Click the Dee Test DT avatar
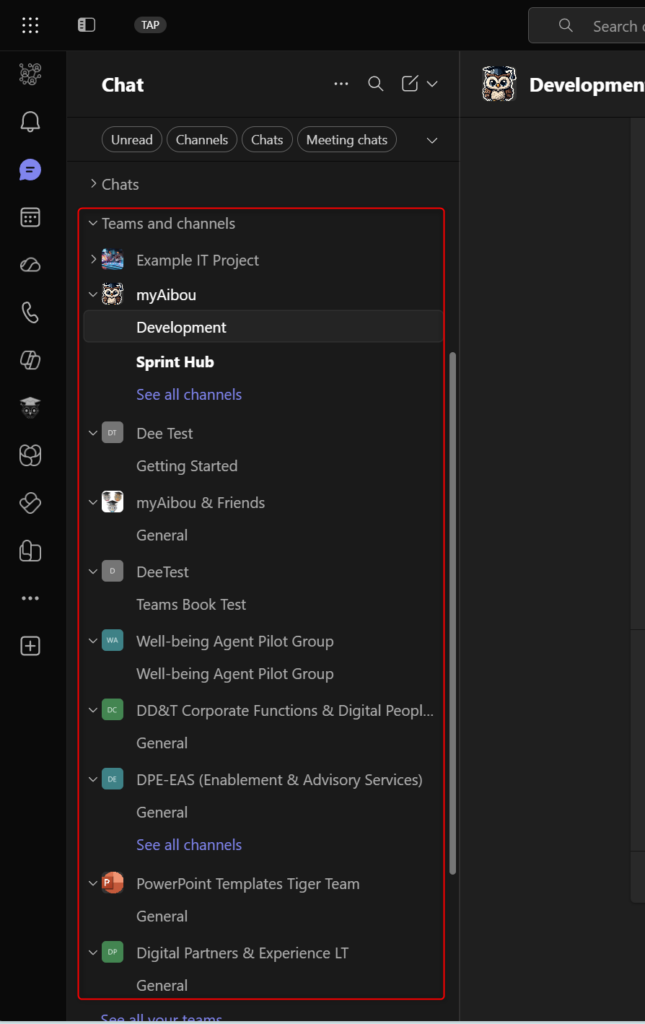This screenshot has width=645, height=1024. point(112,432)
